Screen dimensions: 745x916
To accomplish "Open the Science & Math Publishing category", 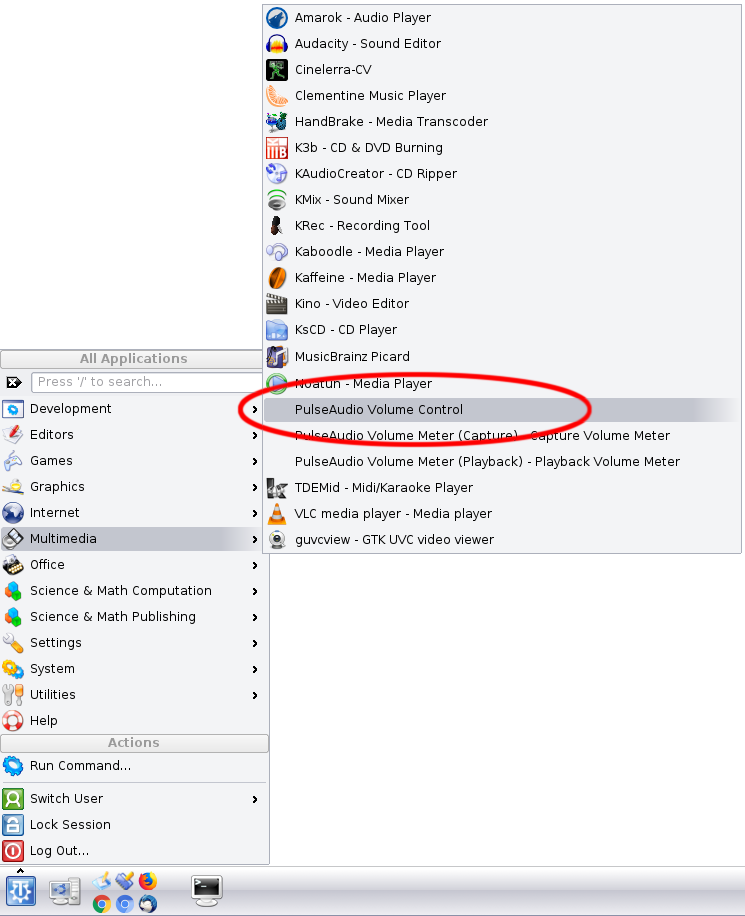I will pos(134,617).
